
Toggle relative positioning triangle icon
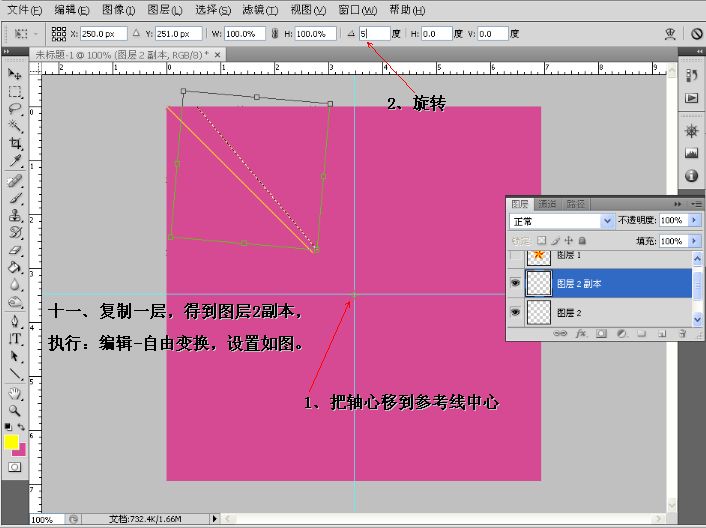[136, 33]
